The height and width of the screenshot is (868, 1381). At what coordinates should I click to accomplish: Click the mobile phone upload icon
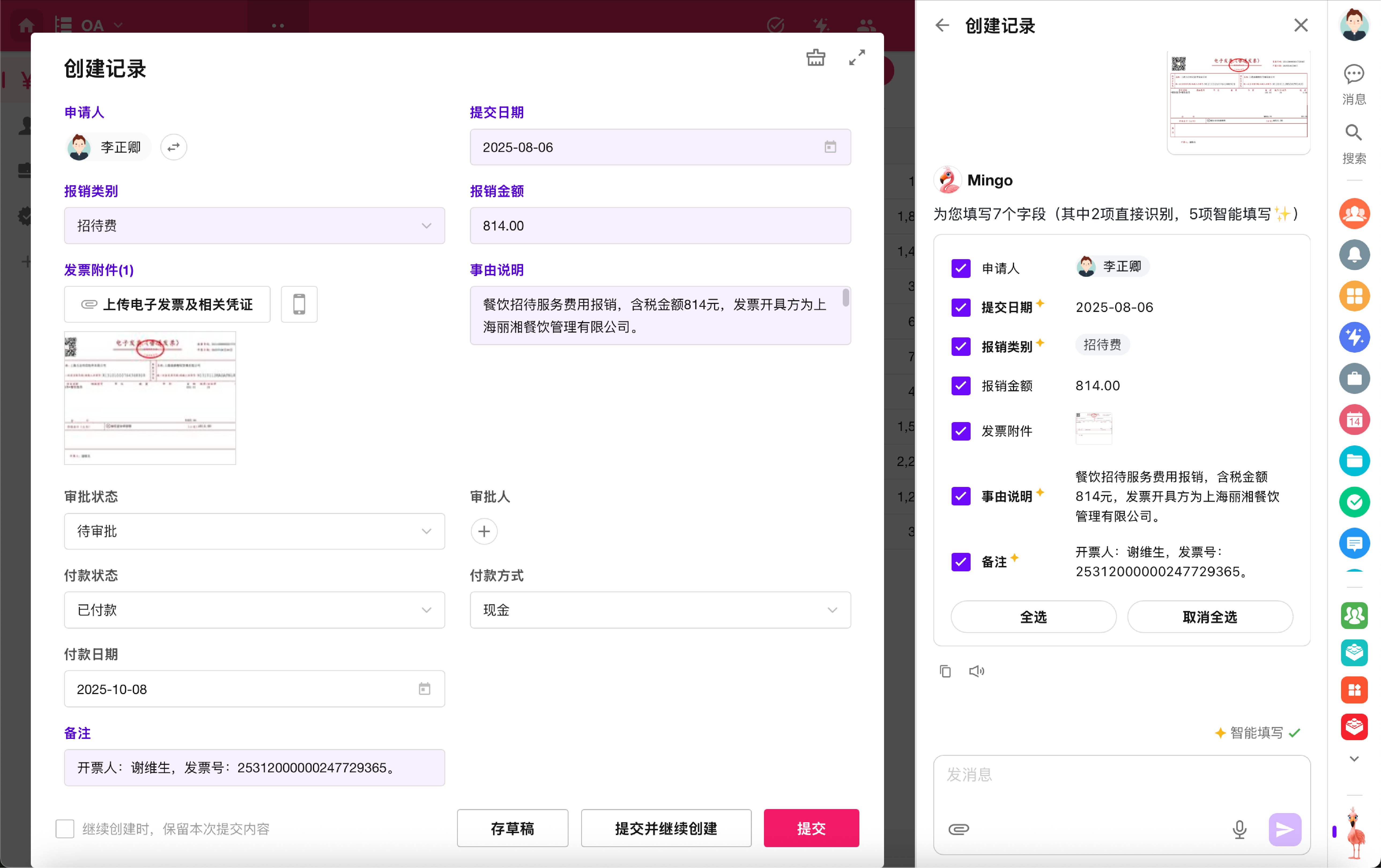pyautogui.click(x=299, y=304)
